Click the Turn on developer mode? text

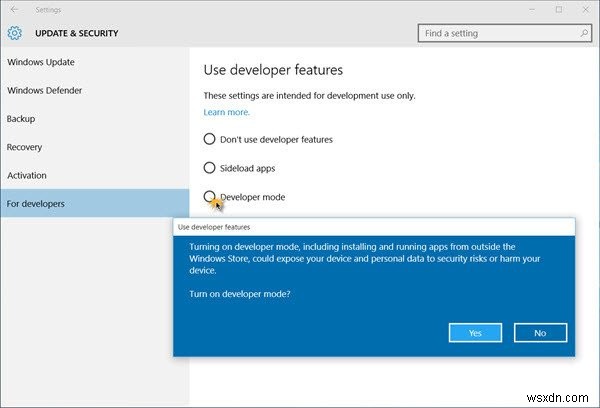point(240,294)
